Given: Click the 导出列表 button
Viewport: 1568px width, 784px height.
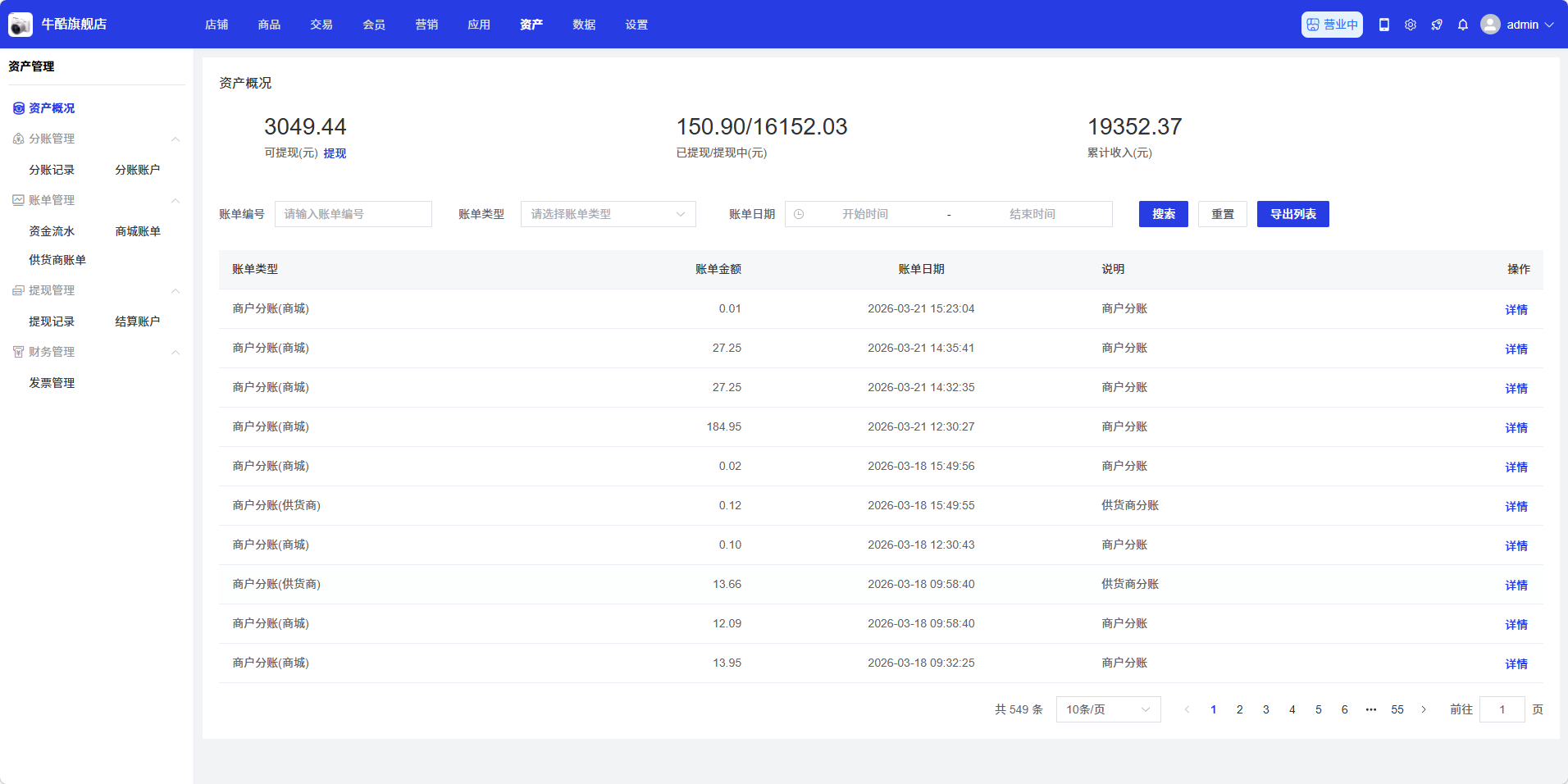Looking at the screenshot, I should click(x=1292, y=214).
